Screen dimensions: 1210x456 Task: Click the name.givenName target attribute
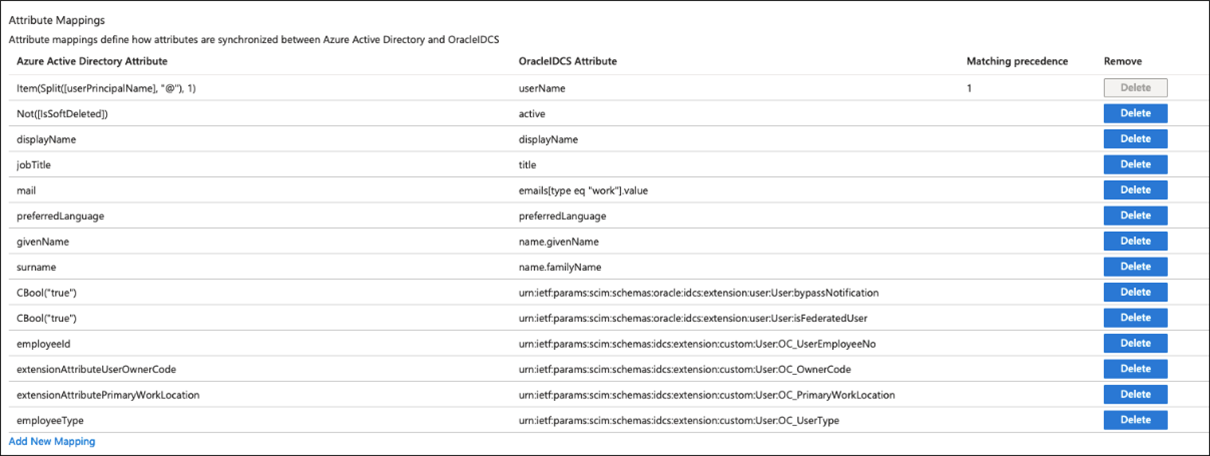[559, 241]
